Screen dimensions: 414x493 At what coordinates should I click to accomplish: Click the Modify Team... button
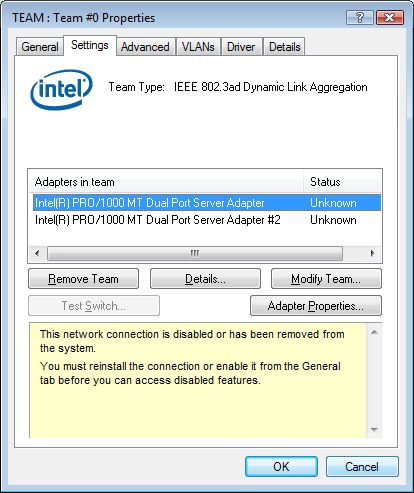[326, 279]
